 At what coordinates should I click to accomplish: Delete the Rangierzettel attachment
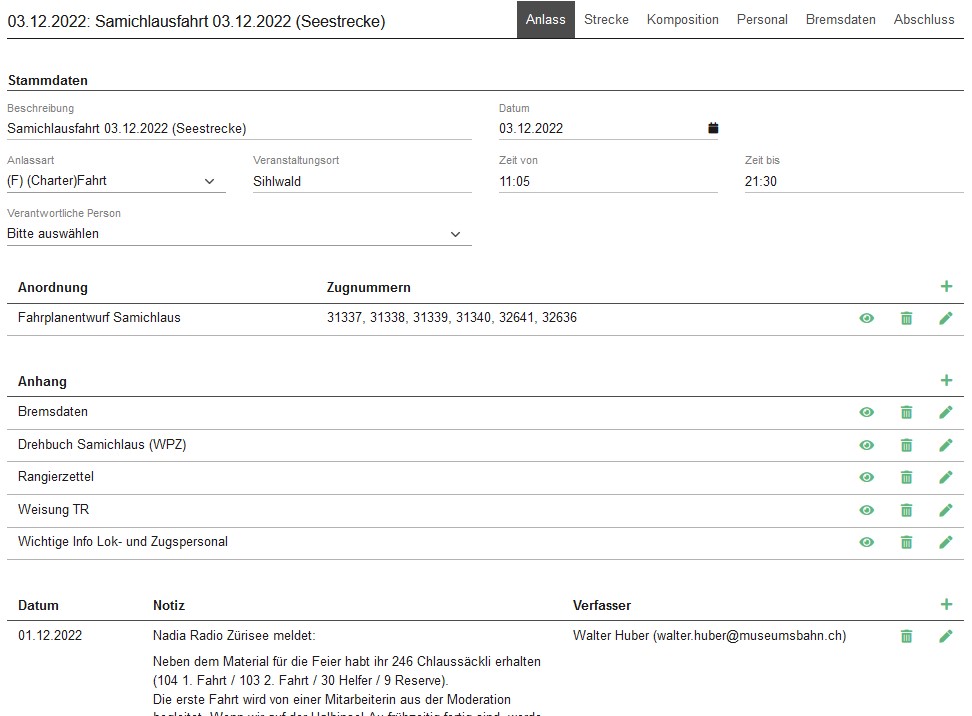point(906,477)
